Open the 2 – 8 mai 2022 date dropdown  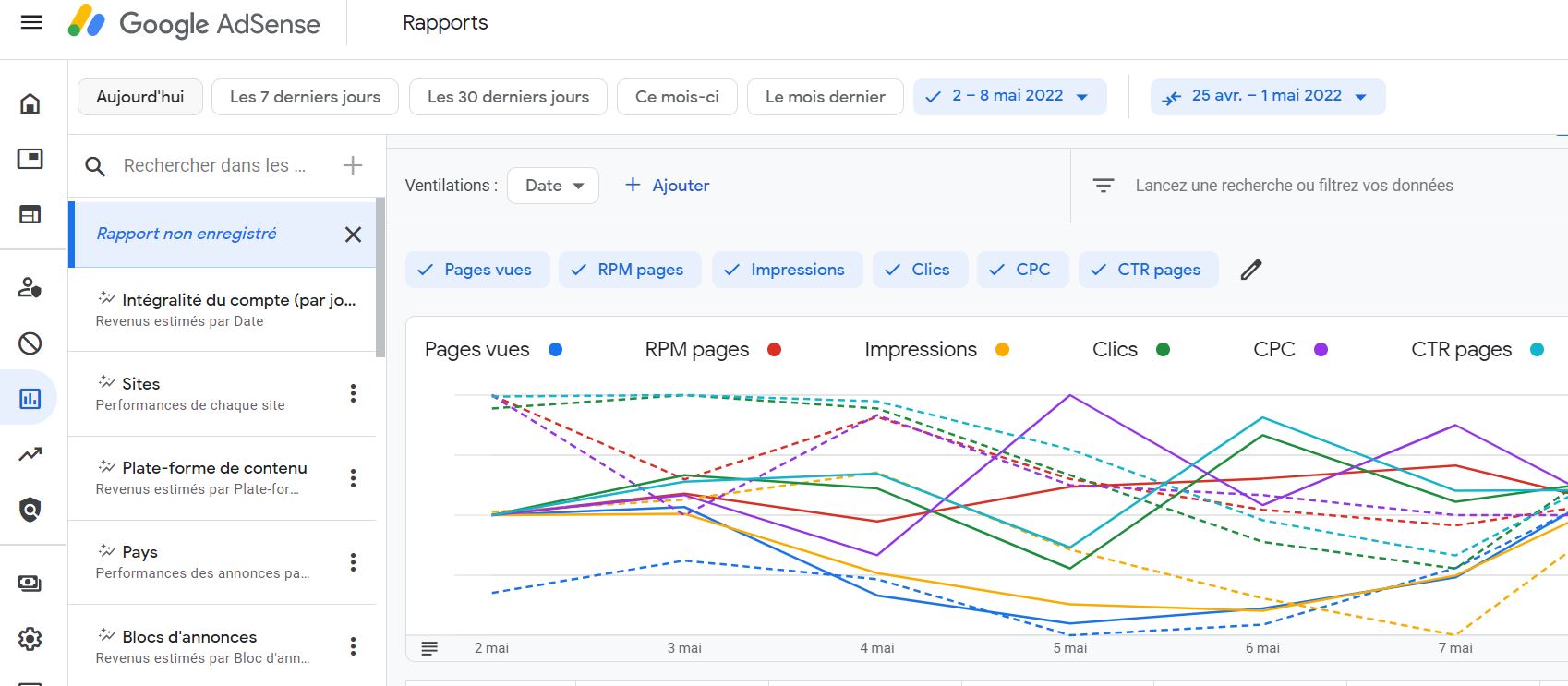point(1010,96)
